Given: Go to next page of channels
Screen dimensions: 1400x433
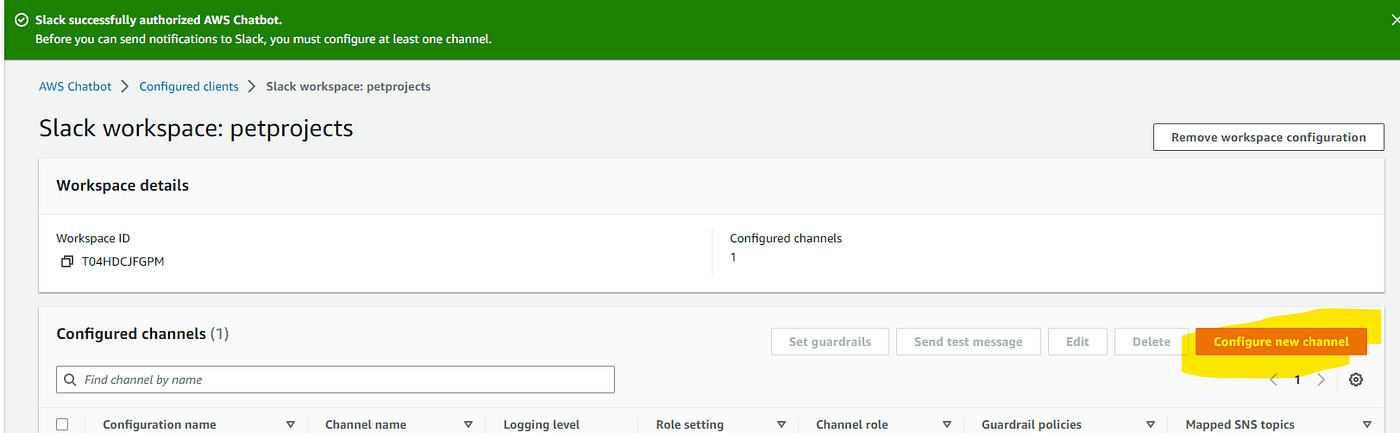Looking at the screenshot, I should tap(1321, 380).
